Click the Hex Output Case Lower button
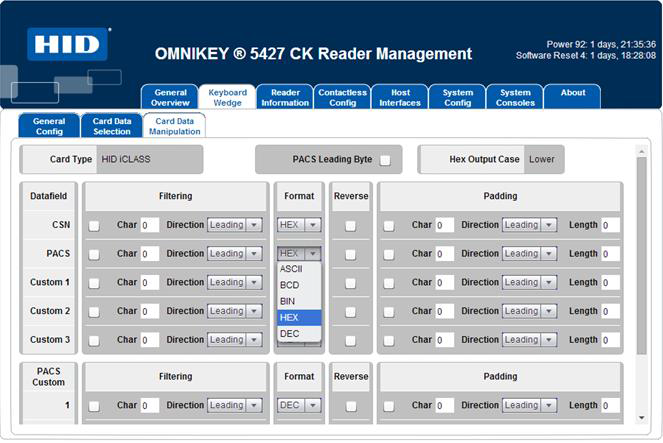 [543, 159]
